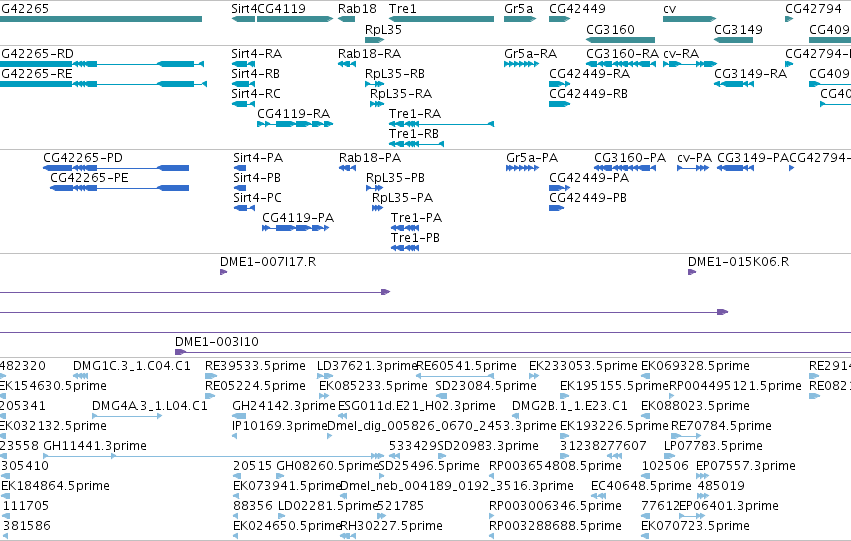The width and height of the screenshot is (851, 541).
Task: Click EST EK184864.5prime
Action: 5,497
